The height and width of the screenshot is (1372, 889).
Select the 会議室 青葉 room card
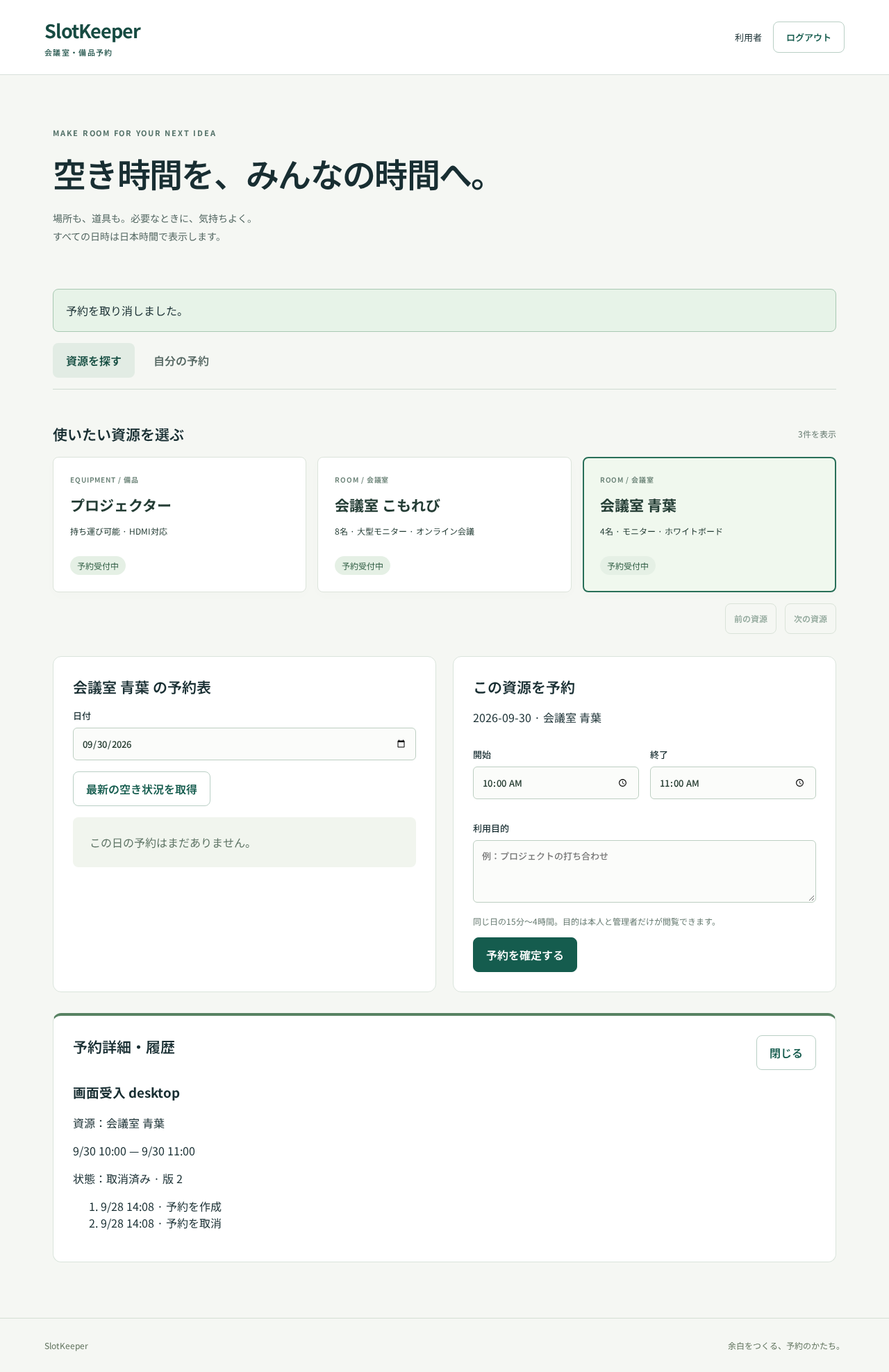click(x=709, y=524)
